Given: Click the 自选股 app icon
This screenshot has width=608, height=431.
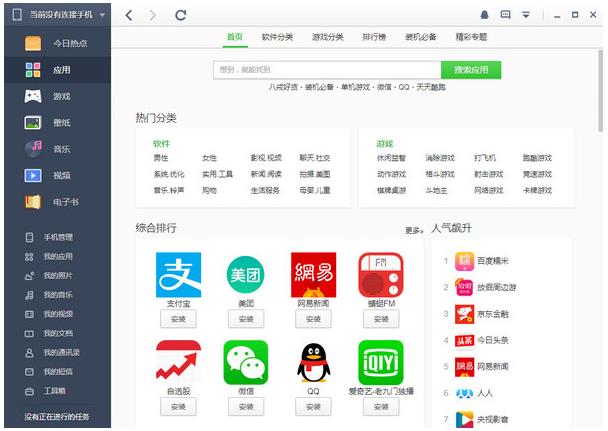Looking at the screenshot, I should pos(178,362).
